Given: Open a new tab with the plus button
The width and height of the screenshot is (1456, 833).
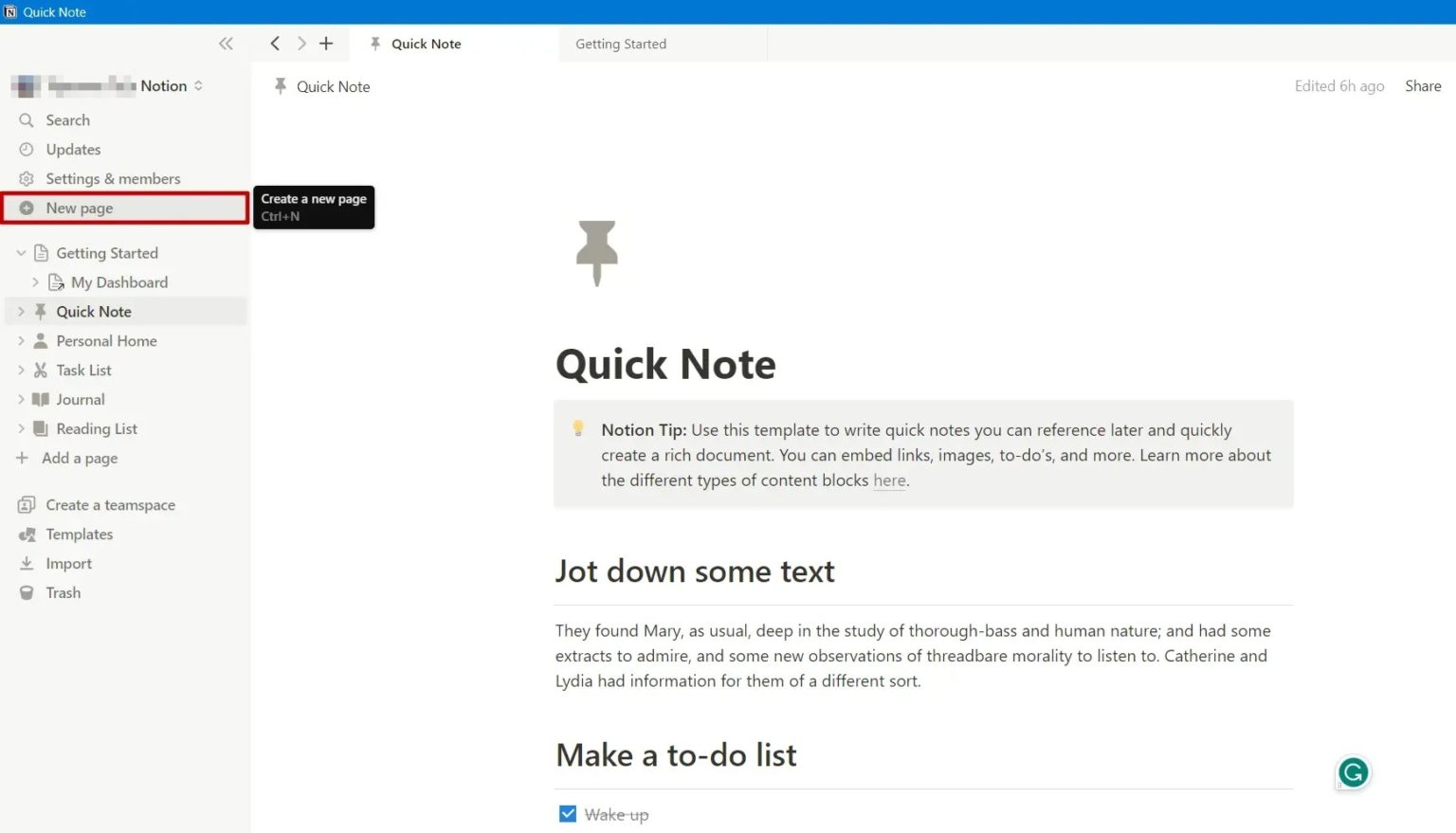Looking at the screenshot, I should [x=326, y=43].
